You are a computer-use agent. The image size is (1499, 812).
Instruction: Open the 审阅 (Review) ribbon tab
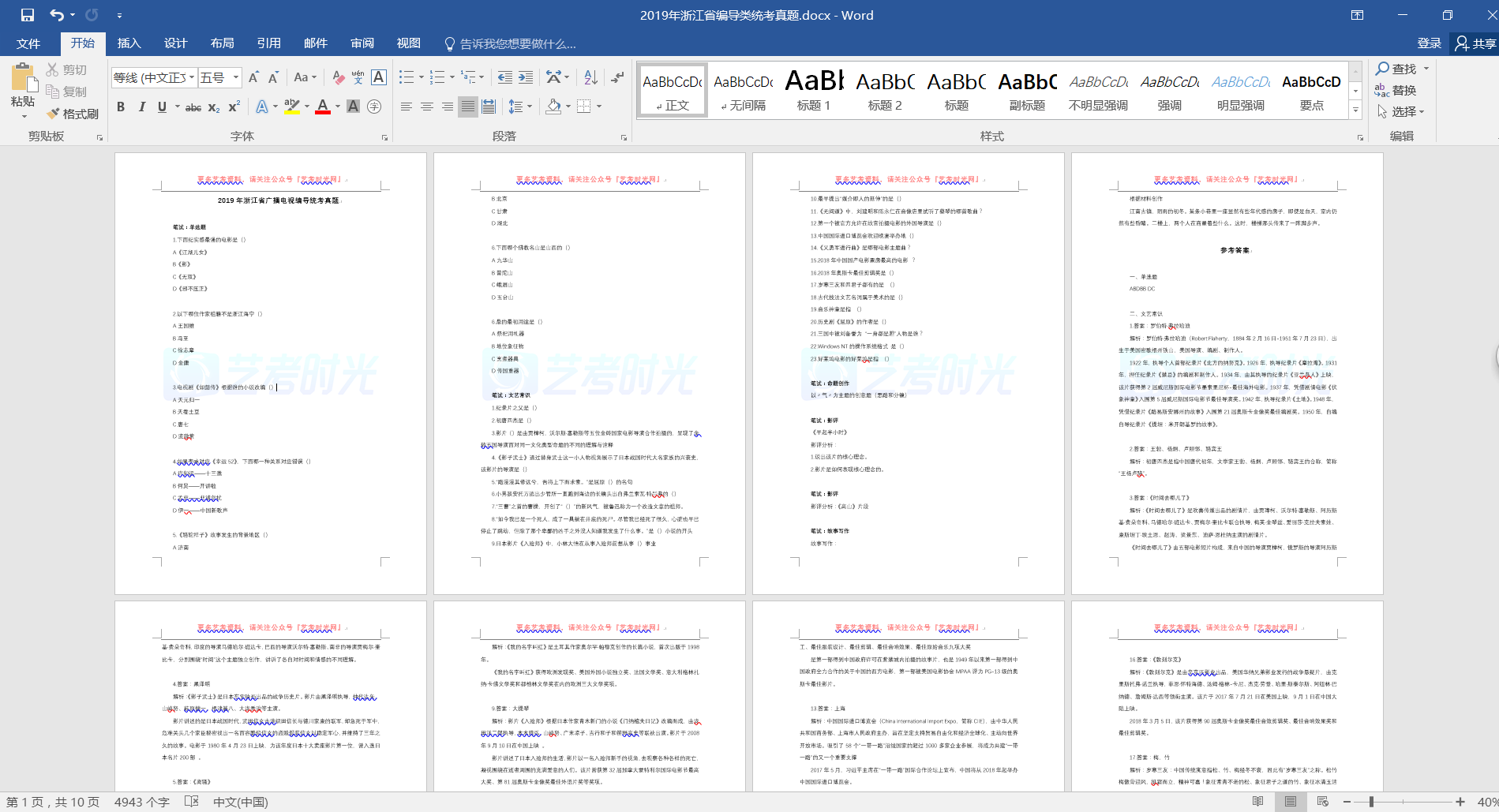pos(362,43)
